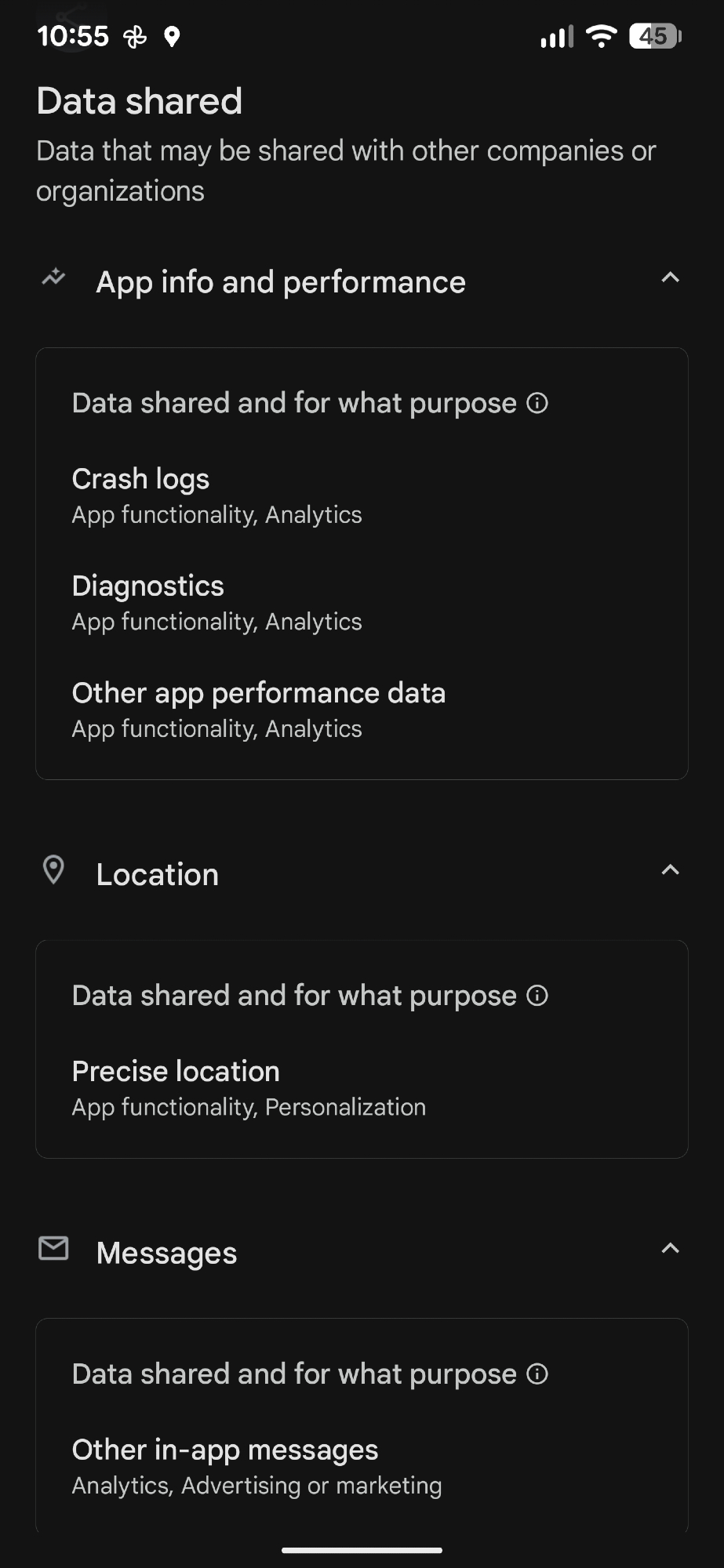Tap the Location pin icon
The height and width of the screenshot is (1568, 724).
pyautogui.click(x=53, y=870)
